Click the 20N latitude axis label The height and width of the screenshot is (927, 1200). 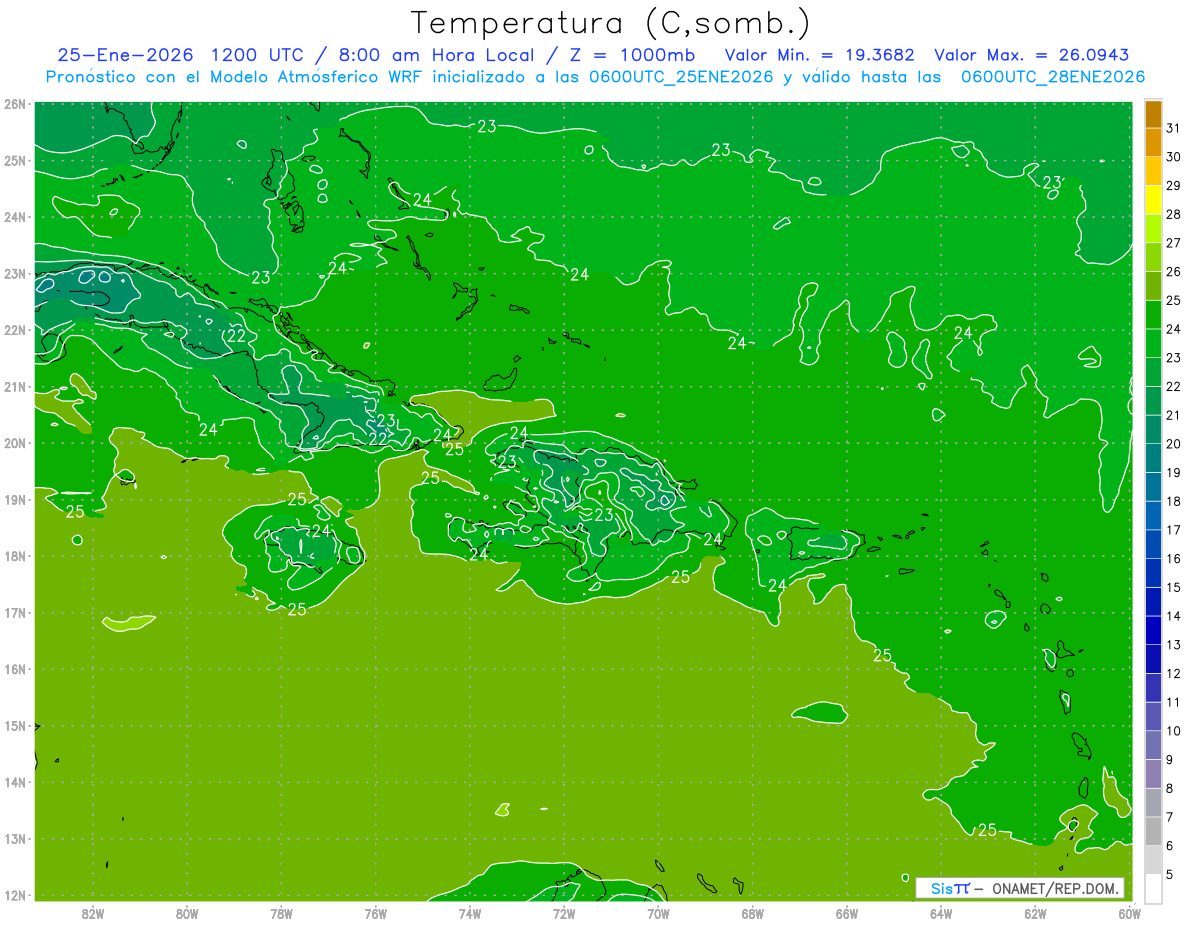pyautogui.click(x=15, y=443)
